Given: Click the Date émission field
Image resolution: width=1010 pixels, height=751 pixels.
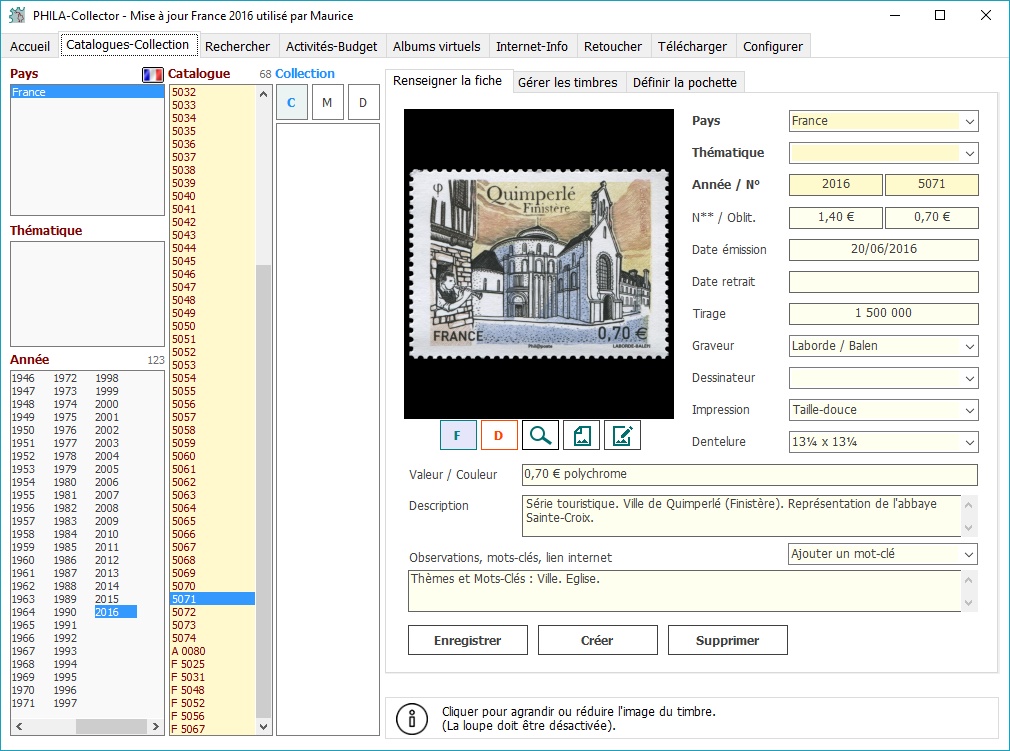Looking at the screenshot, I should (x=884, y=249).
